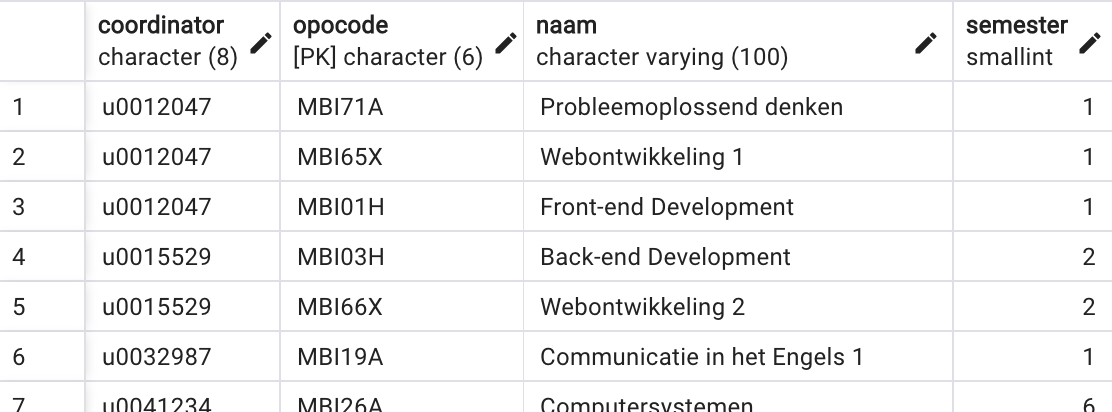Click the coordinator column edit pencil icon
This screenshot has height=412, width=1112.
[261, 43]
